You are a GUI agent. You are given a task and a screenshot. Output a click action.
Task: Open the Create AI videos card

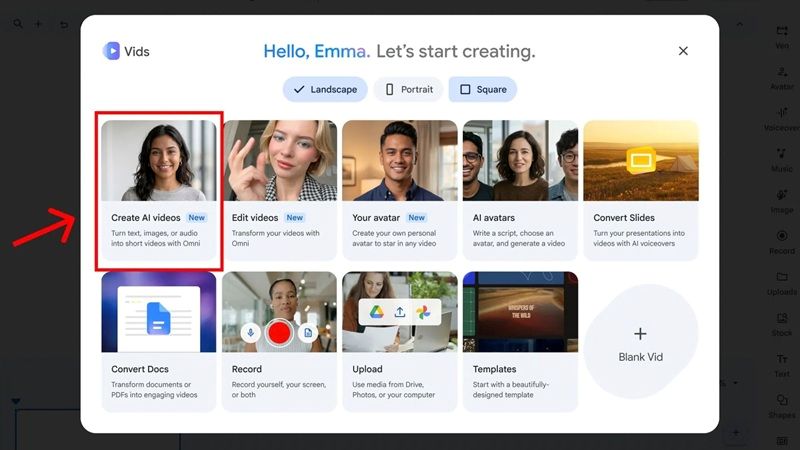click(x=159, y=190)
